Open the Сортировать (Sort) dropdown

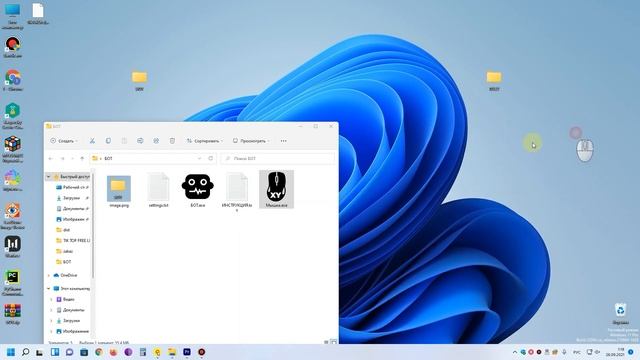(205, 141)
